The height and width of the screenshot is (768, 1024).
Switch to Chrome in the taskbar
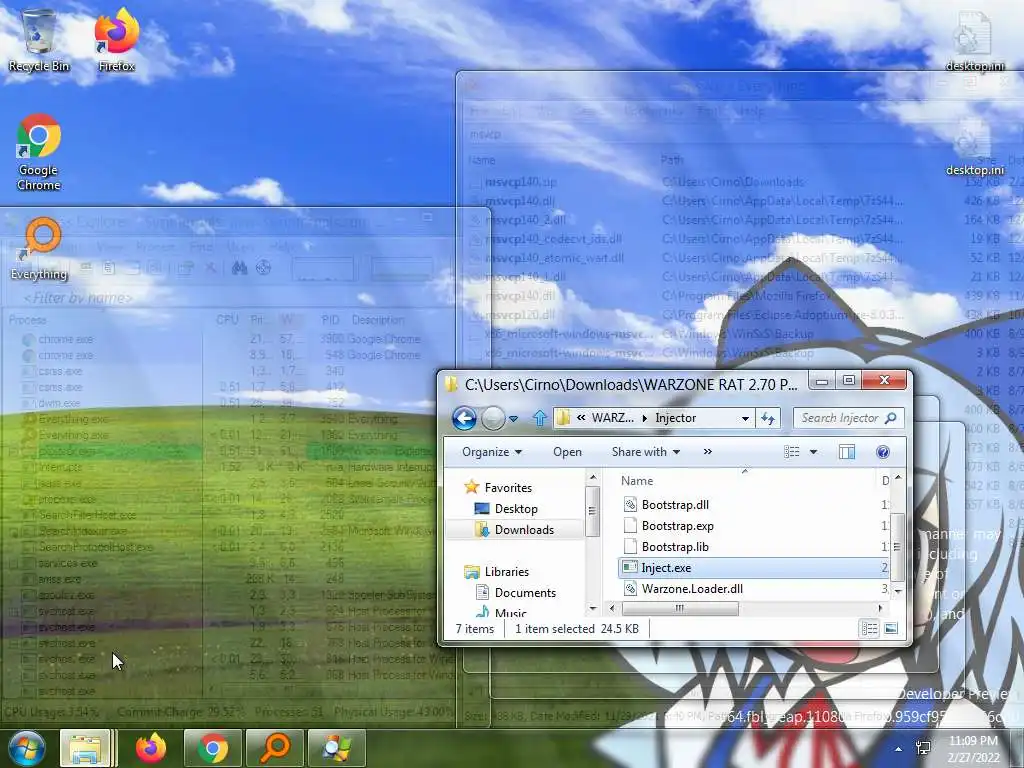tap(213, 748)
